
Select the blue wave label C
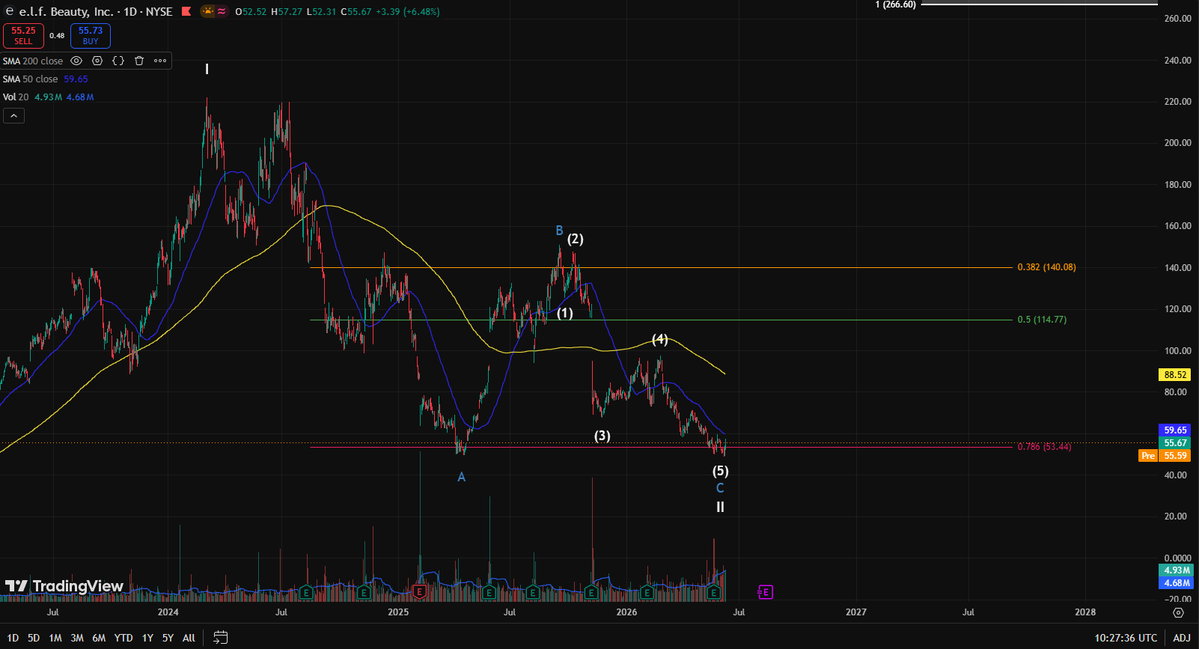[720, 488]
